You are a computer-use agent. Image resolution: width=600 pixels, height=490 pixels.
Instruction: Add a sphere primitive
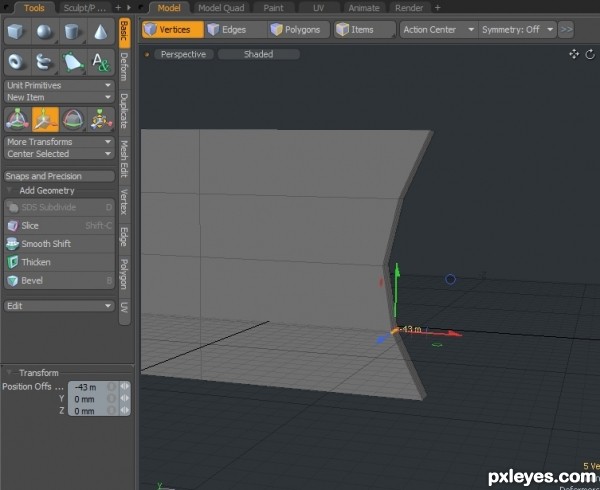(45, 32)
